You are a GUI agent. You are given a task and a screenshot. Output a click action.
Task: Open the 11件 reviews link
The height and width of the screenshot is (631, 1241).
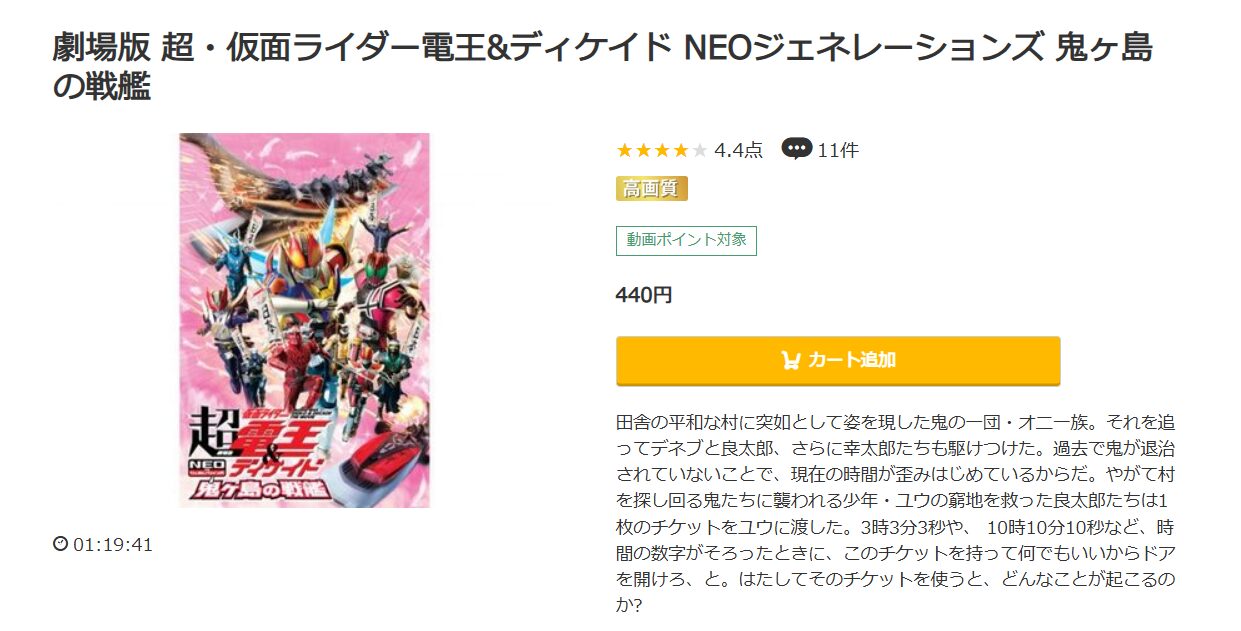pyautogui.click(x=837, y=151)
